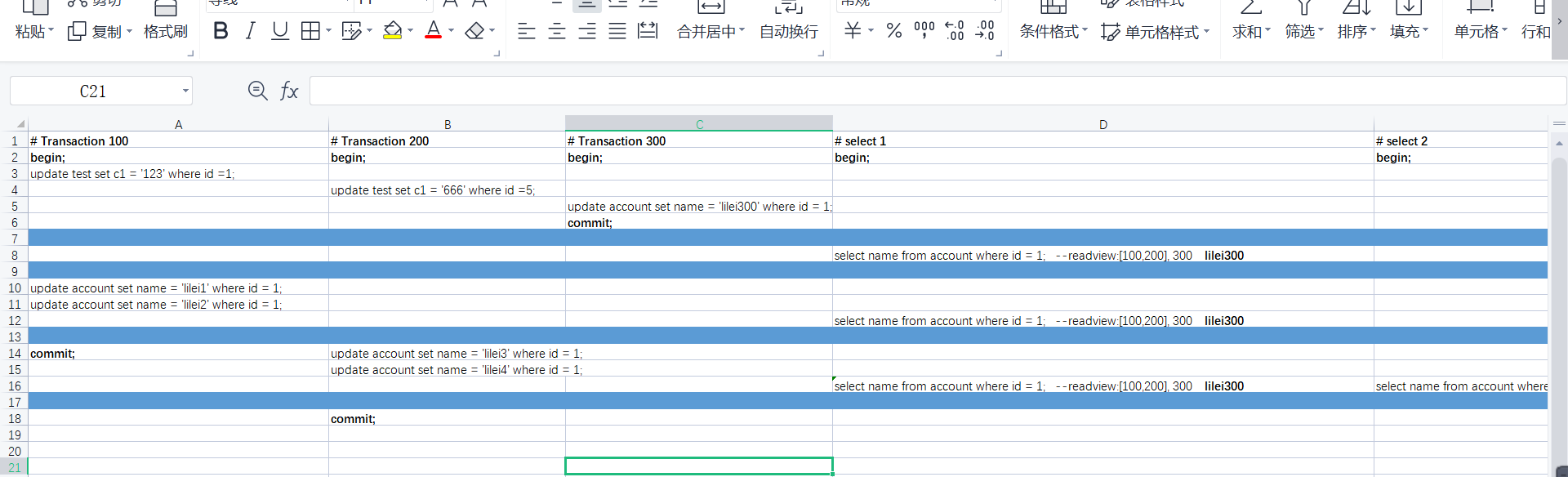Screen dimensions: 1568x477
Task: Apply cell borders with the borders icon
Action: [x=310, y=31]
